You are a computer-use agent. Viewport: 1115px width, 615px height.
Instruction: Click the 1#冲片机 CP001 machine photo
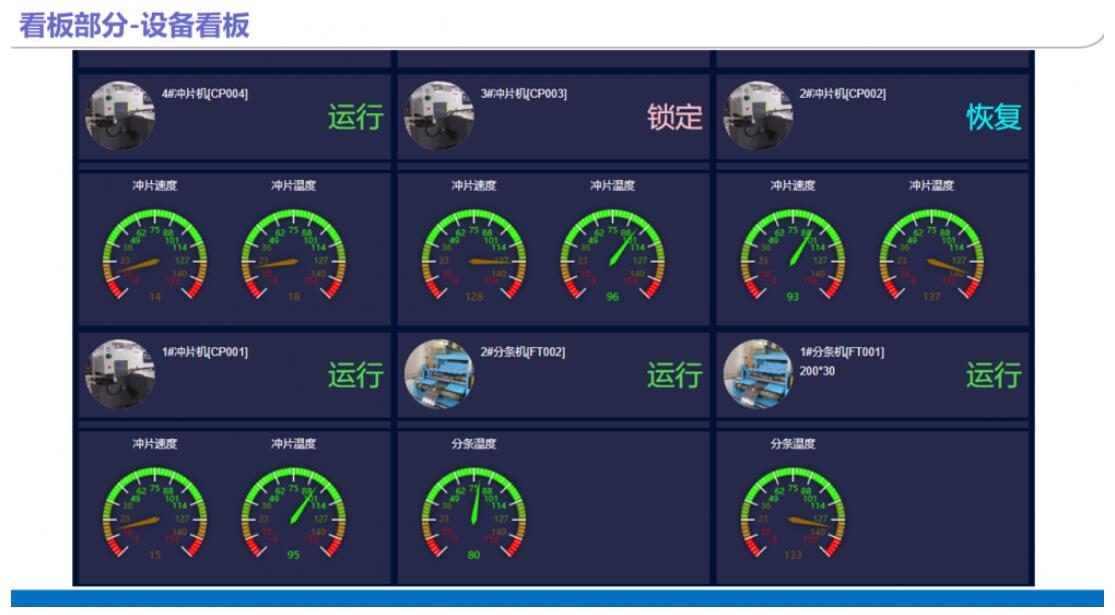pos(121,374)
